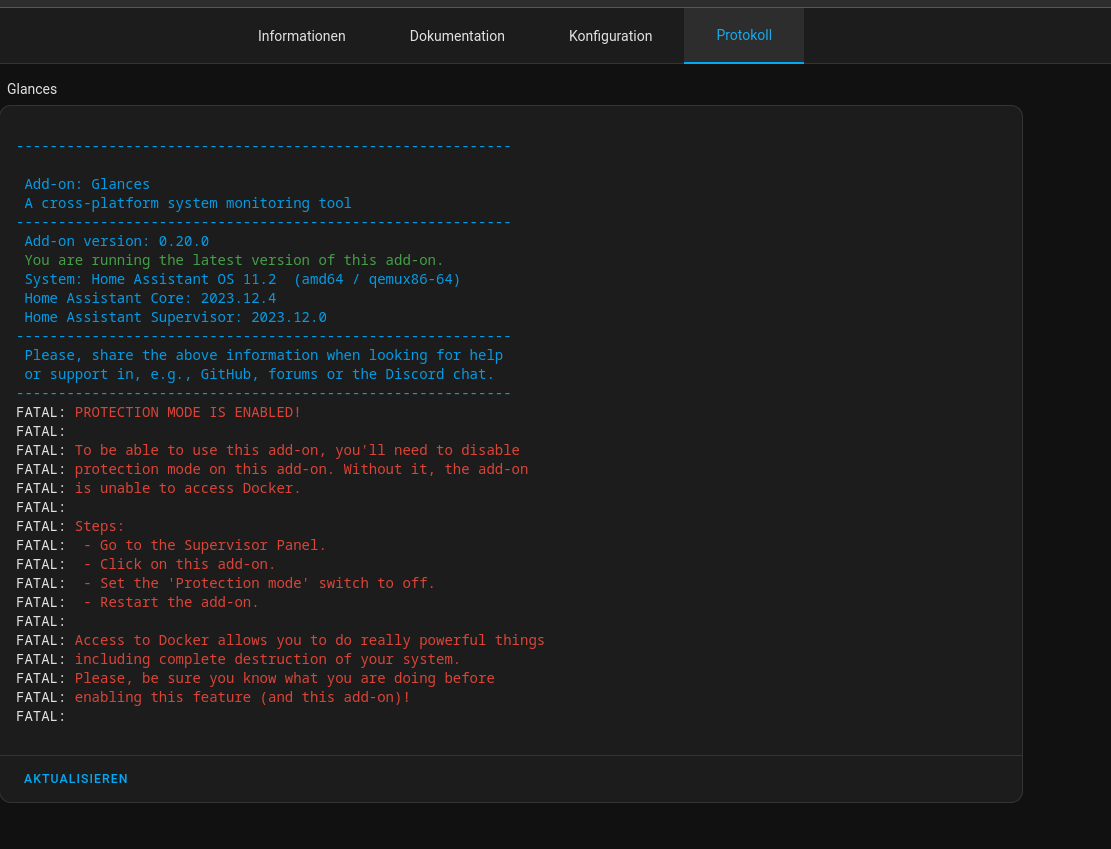
Task: Click 'including complete destruction of your system.' line
Action: pyautogui.click(x=268, y=660)
